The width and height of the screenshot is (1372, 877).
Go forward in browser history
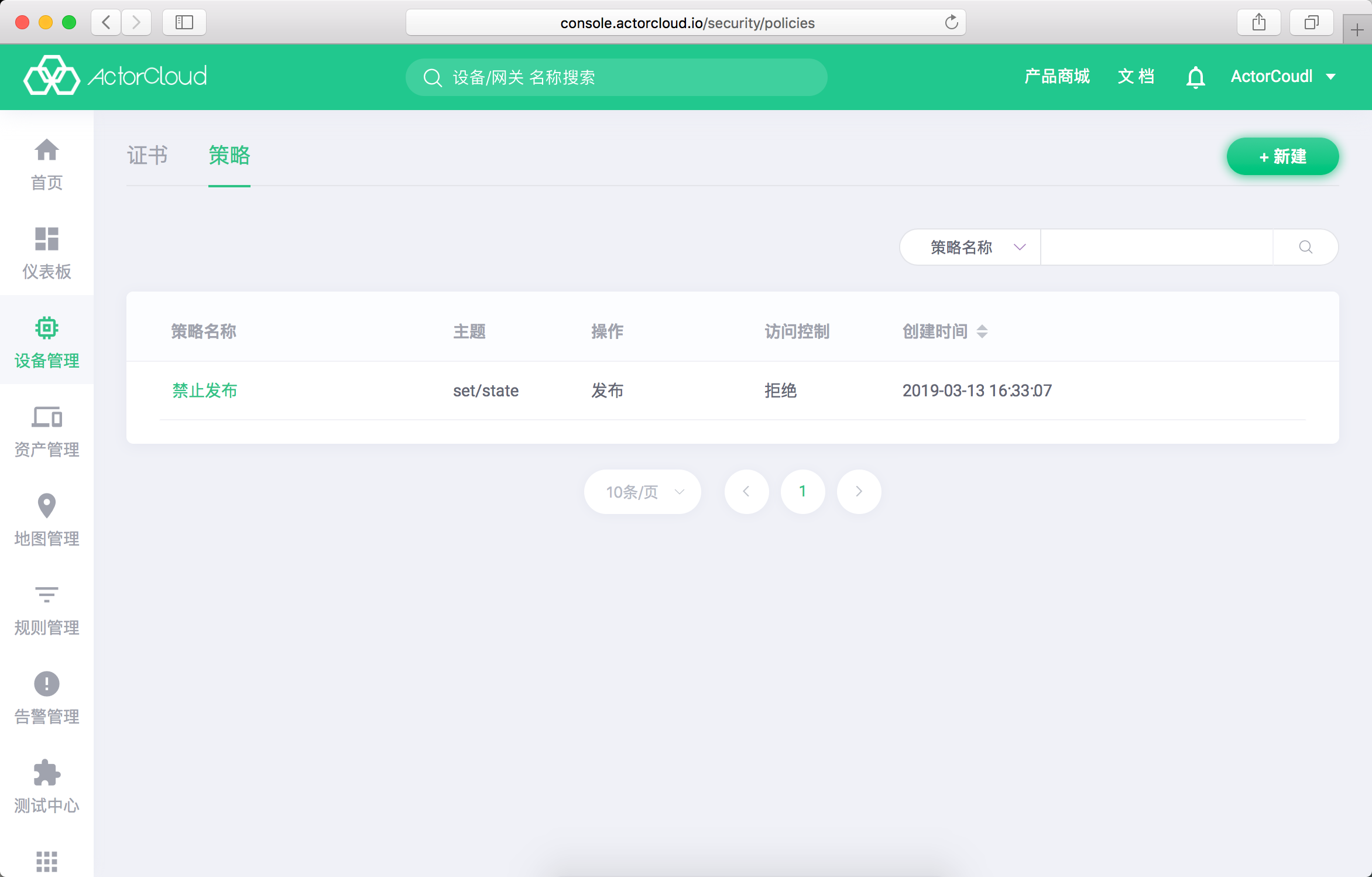136,22
